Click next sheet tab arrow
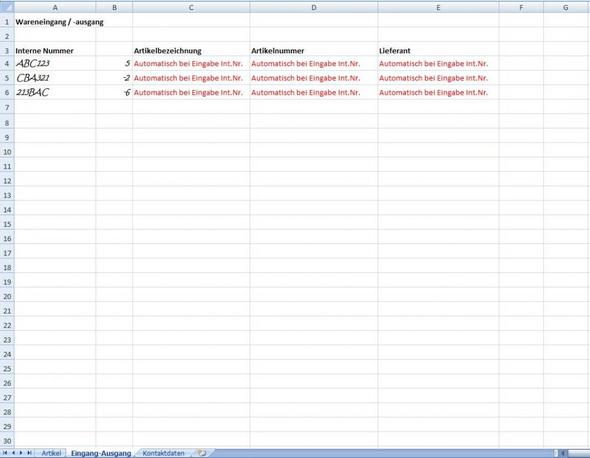590x458 pixels. 21,453
